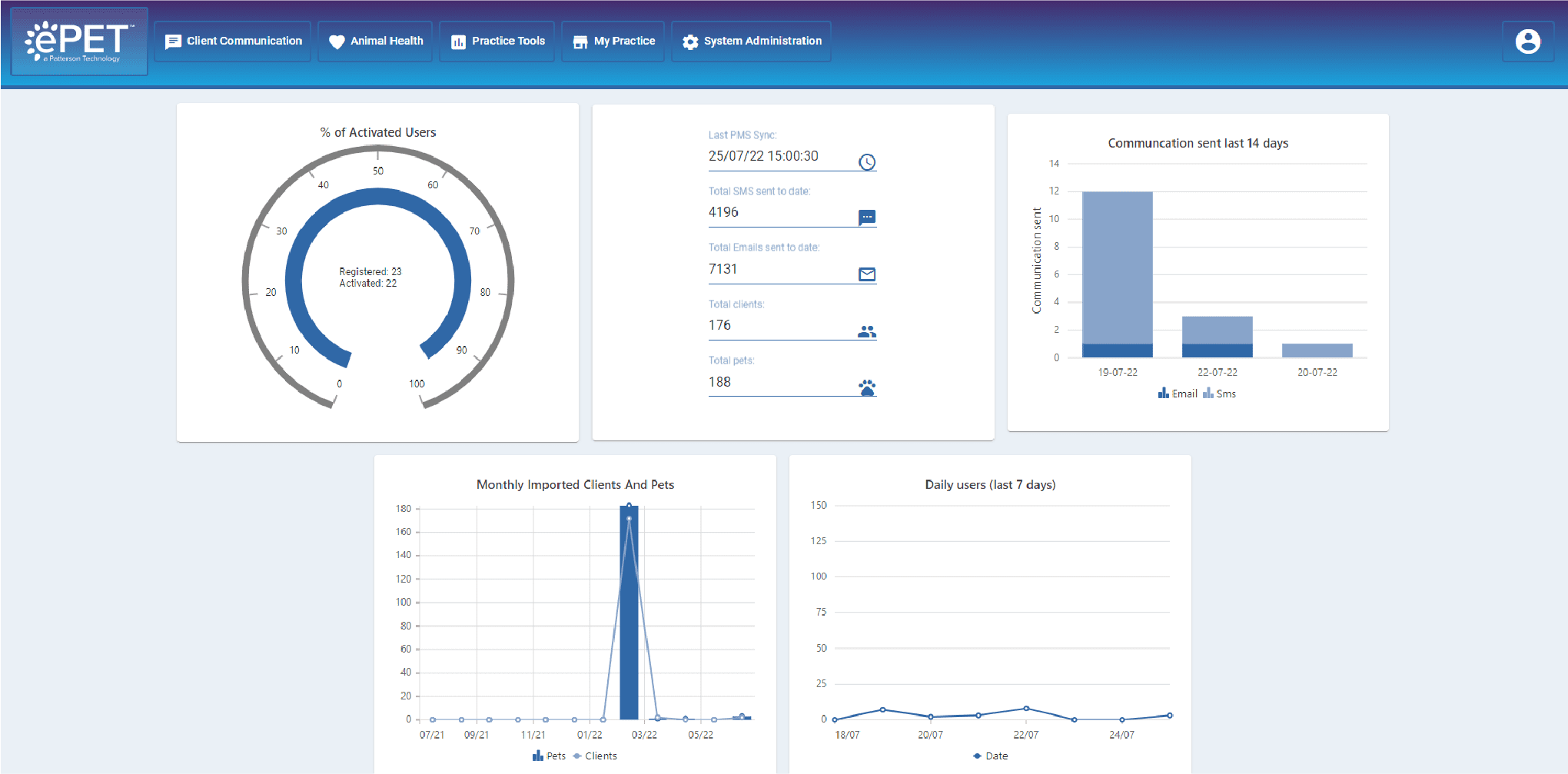Screen dimensions: 1568x774
Task: Click the ePET logo
Action: tap(79, 42)
